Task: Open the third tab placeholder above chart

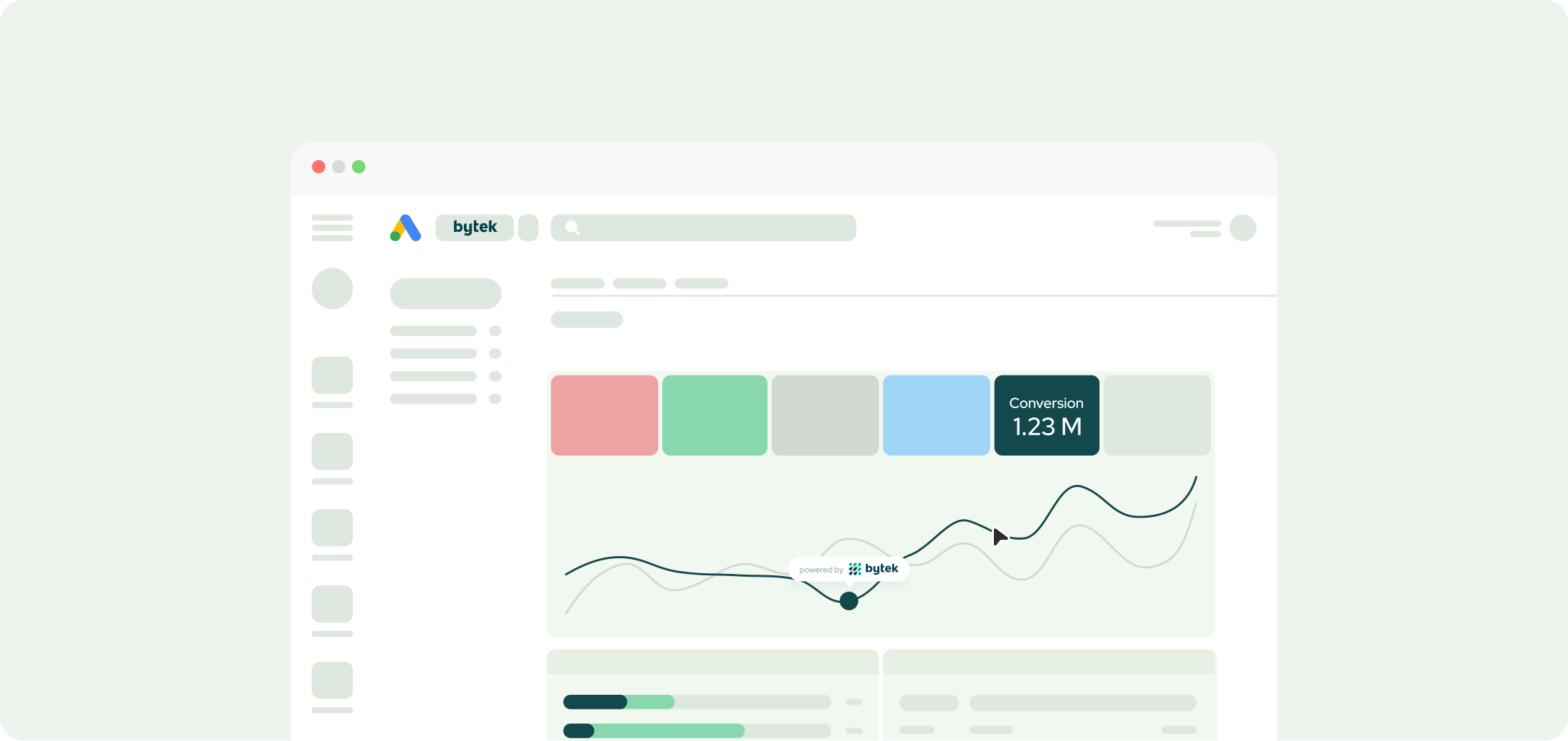Action: [x=701, y=283]
